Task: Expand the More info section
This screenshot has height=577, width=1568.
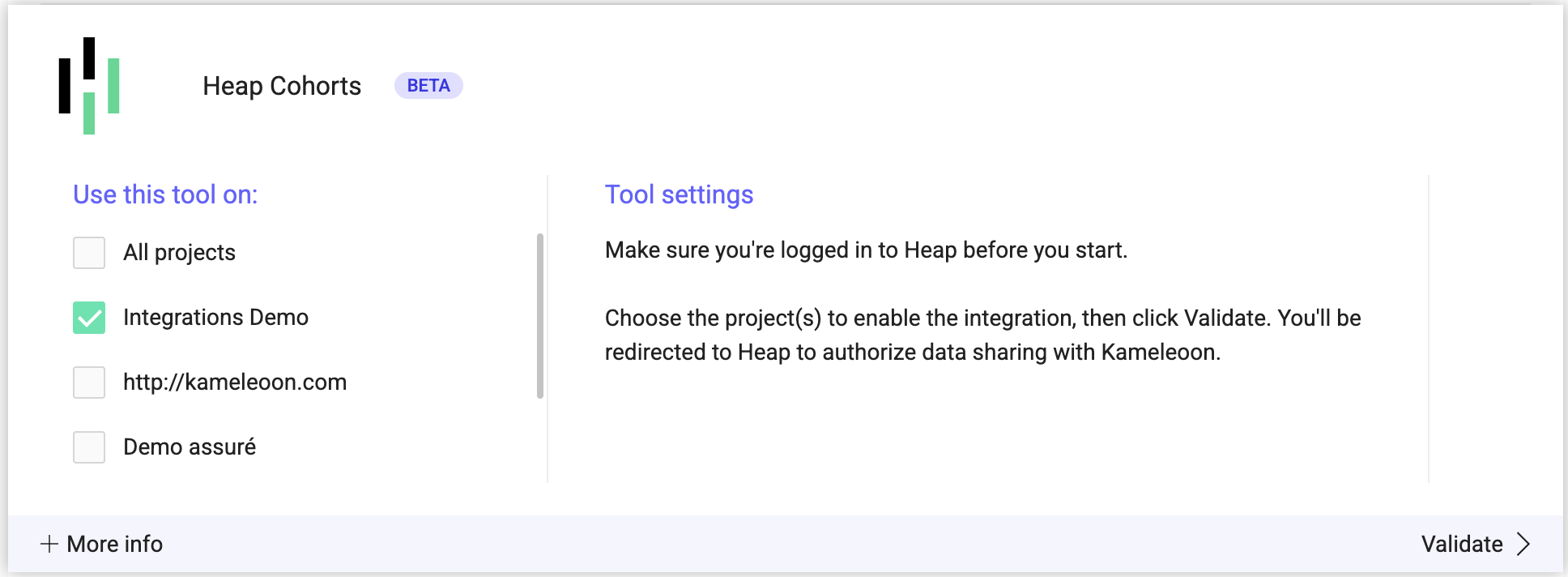Action: [x=114, y=544]
